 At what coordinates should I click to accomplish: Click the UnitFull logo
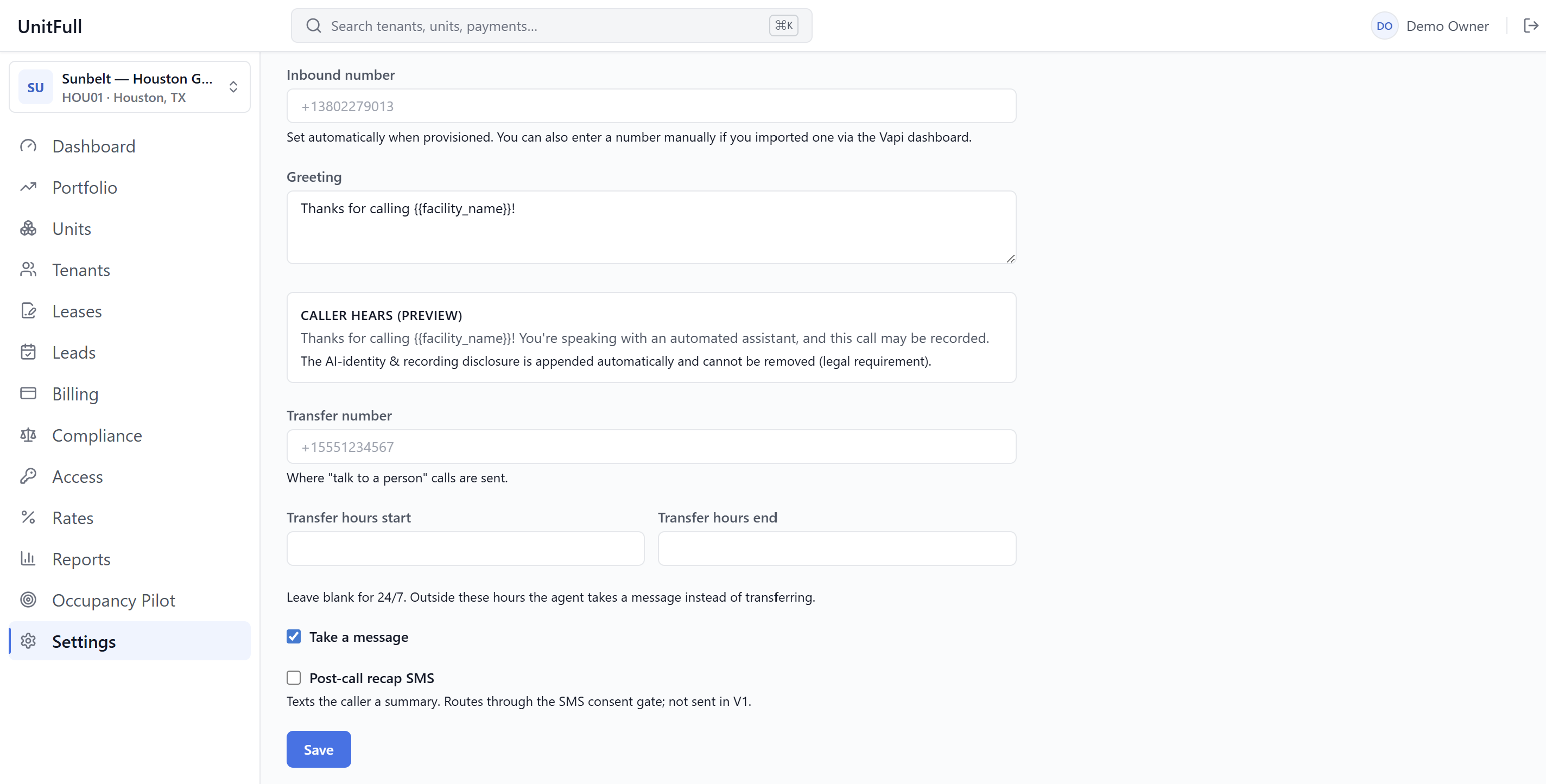[x=50, y=26]
